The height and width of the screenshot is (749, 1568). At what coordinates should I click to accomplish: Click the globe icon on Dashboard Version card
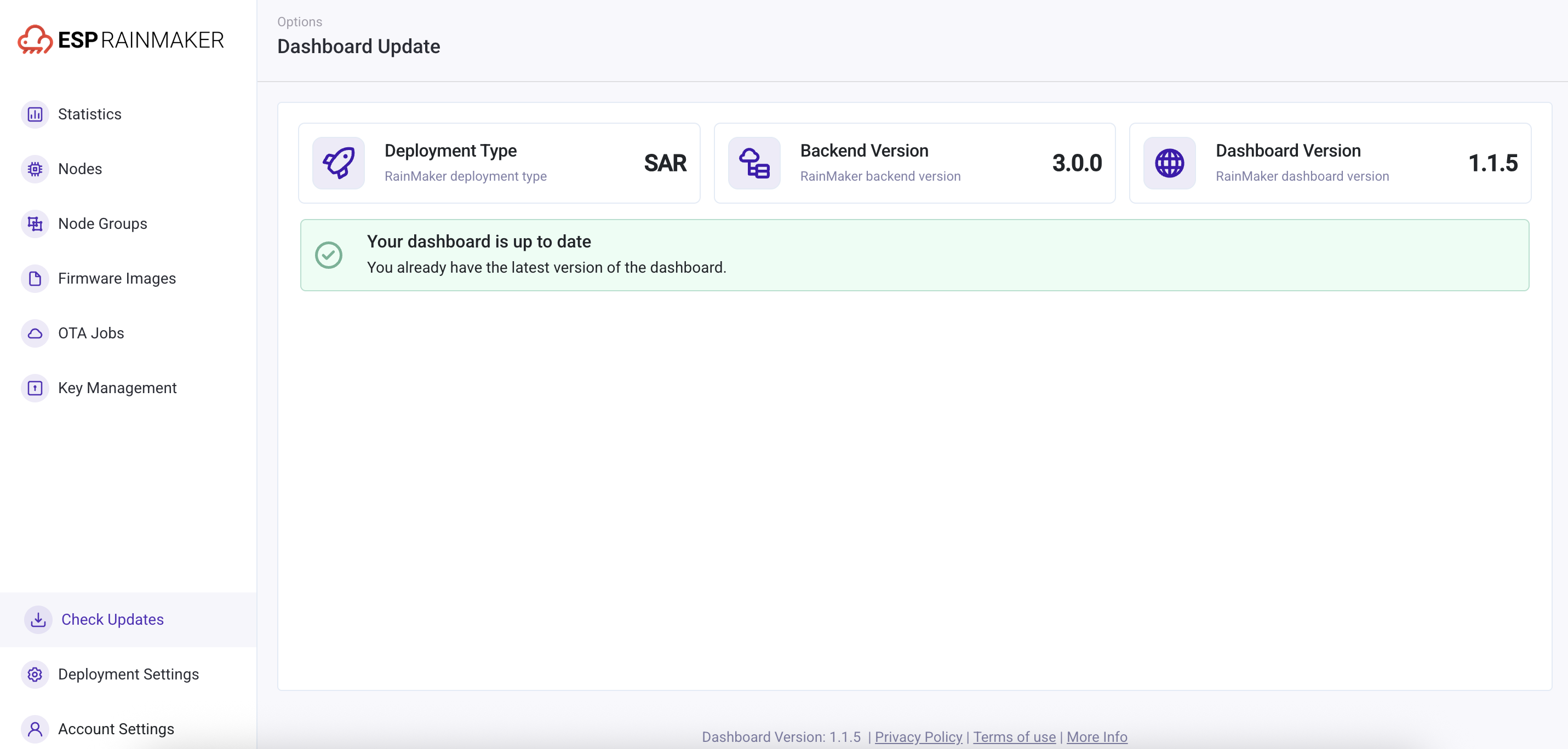pos(1169,163)
